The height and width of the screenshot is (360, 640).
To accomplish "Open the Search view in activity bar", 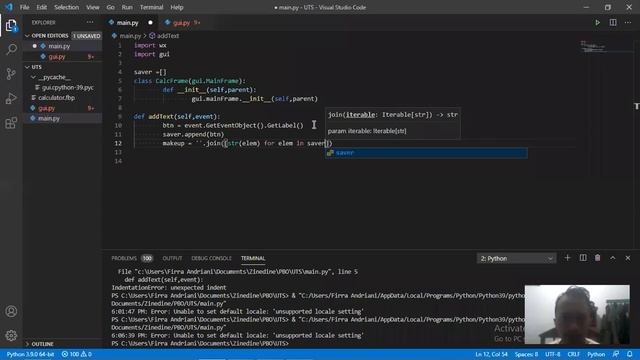I will tap(11, 50).
